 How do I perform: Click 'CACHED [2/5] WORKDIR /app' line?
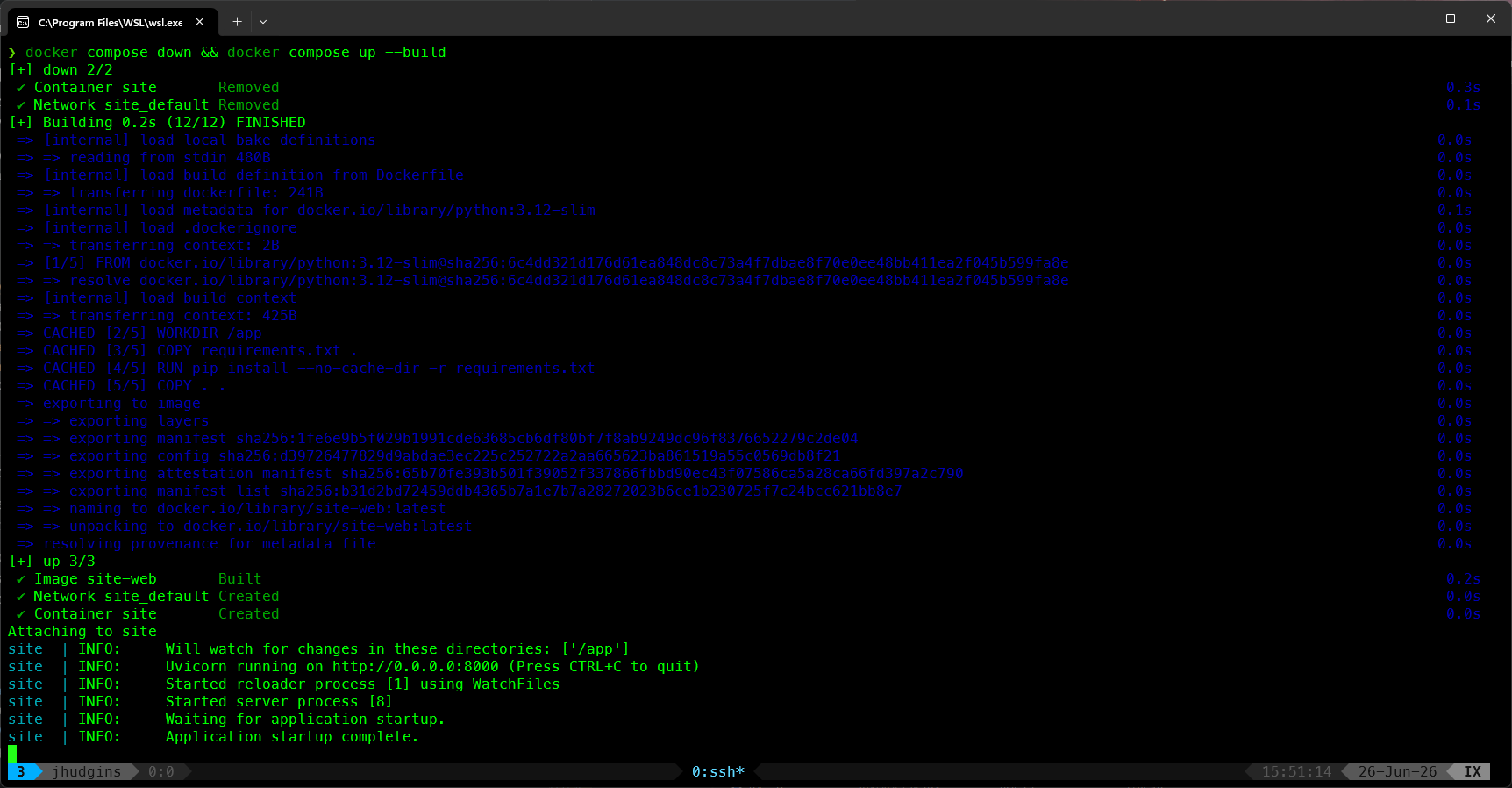[139, 333]
